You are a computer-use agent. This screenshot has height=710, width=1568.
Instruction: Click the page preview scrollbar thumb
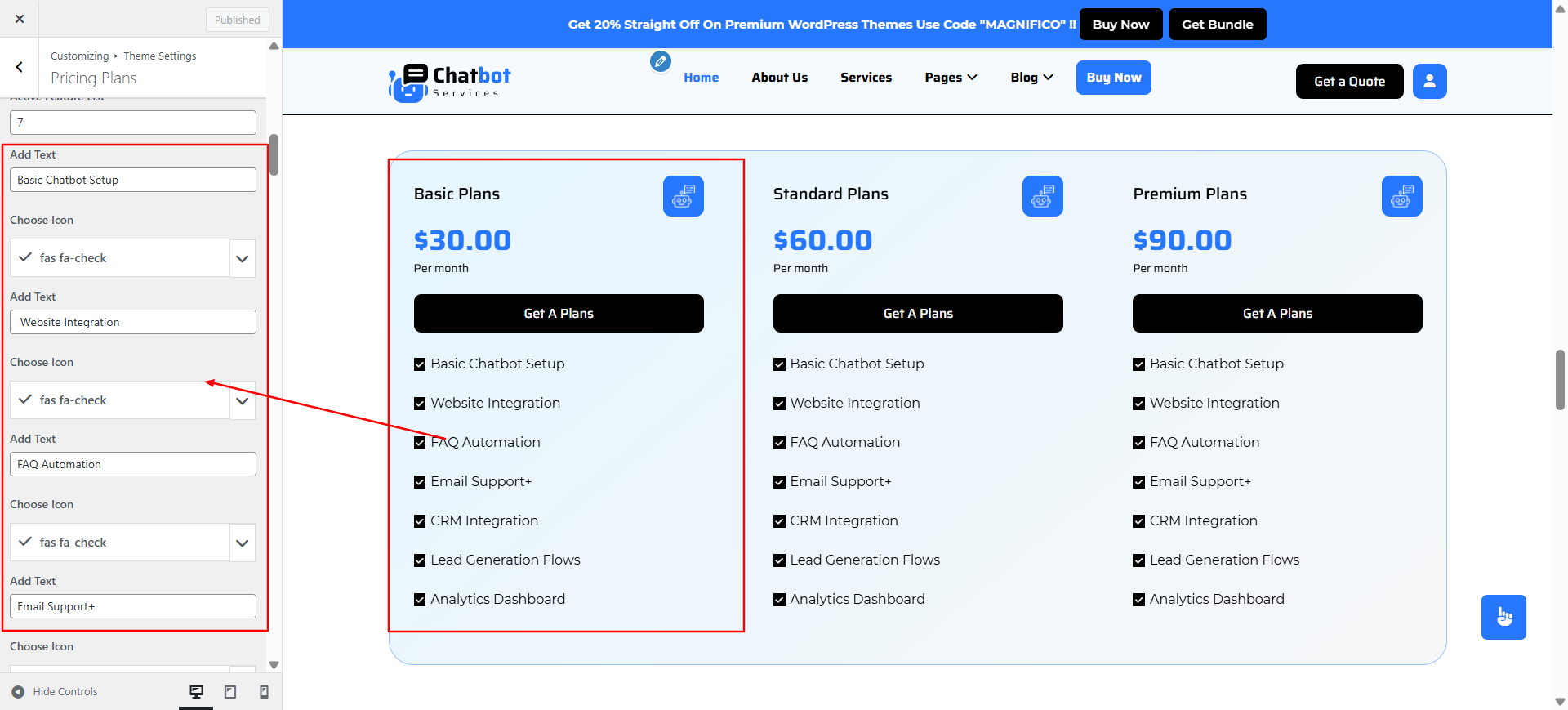click(1560, 380)
